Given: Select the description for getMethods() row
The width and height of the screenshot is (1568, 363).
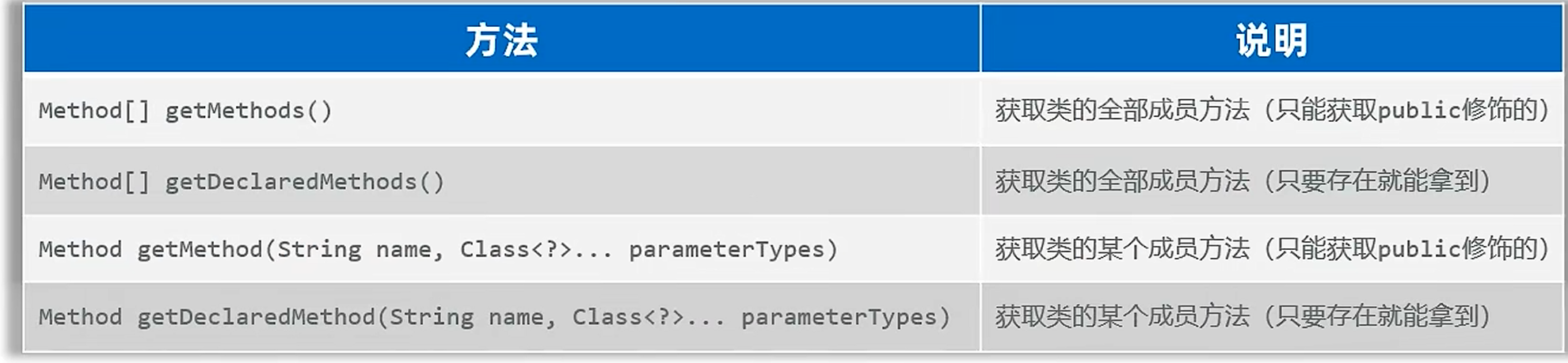Looking at the screenshot, I should coord(1272,110).
